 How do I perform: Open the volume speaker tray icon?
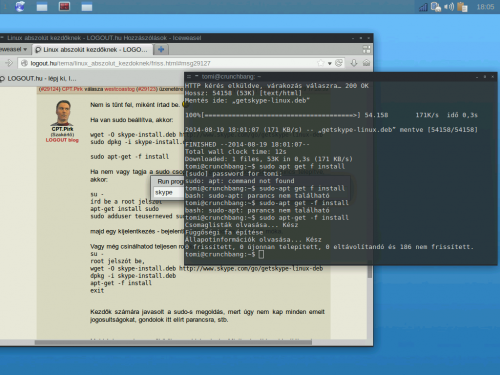point(449,7)
